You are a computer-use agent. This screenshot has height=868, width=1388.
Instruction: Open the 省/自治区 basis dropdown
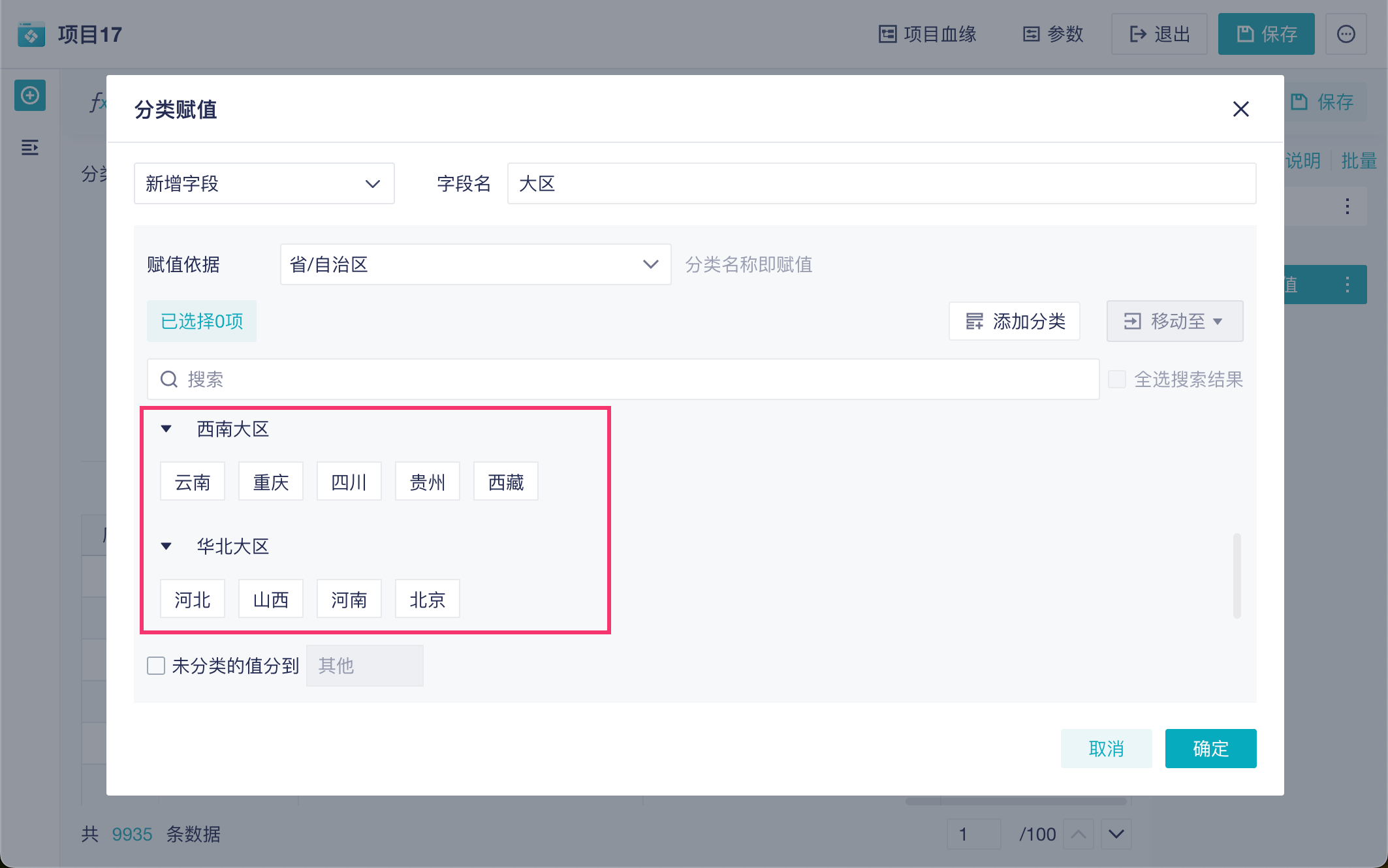475,264
